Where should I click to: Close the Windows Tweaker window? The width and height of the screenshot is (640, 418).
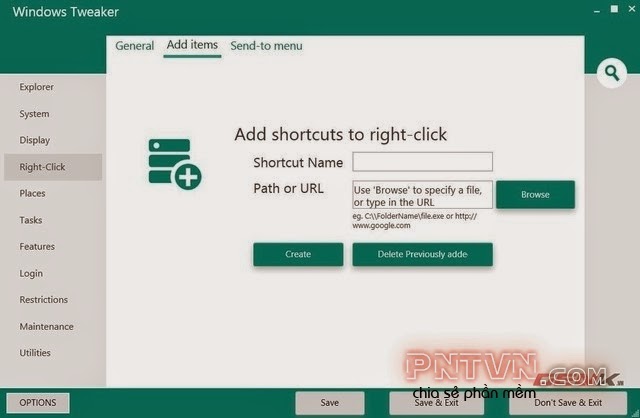[631, 9]
